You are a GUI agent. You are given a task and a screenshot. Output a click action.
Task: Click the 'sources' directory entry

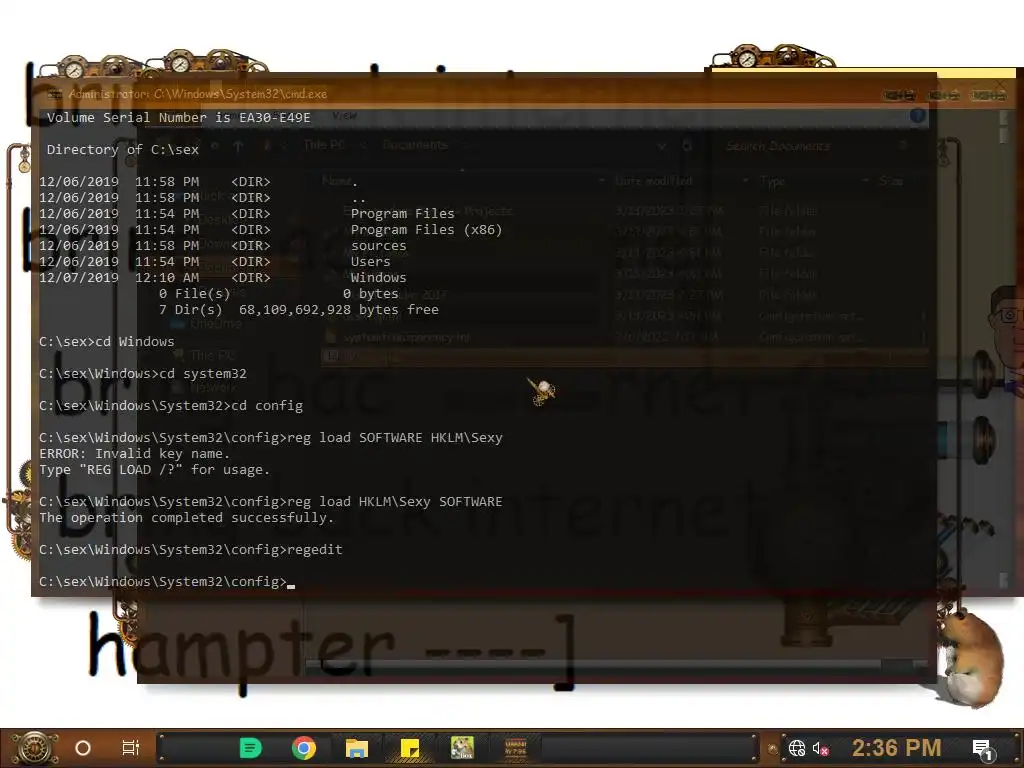pos(379,246)
